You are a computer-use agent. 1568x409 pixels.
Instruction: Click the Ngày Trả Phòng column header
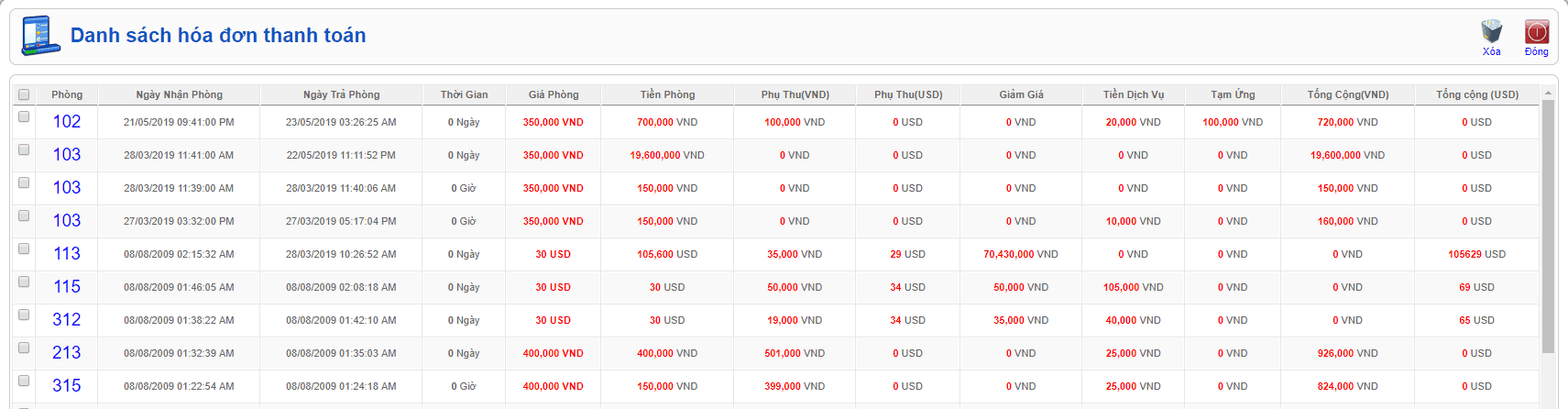[x=341, y=94]
